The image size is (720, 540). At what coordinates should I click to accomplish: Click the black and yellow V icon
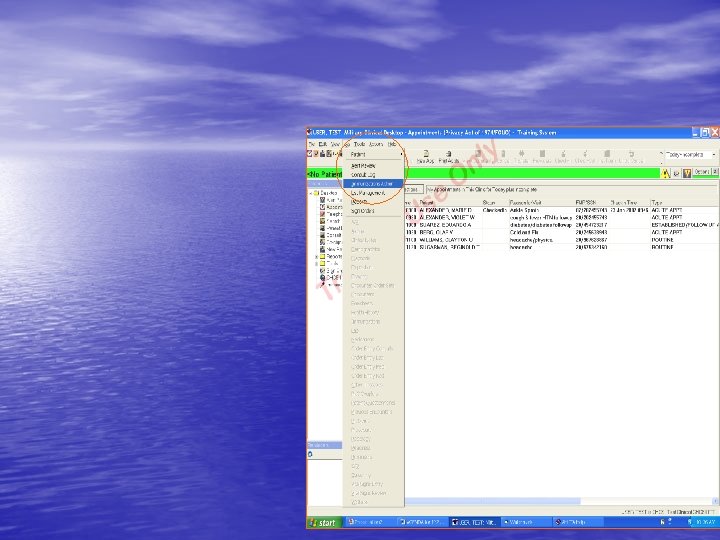[x=687, y=173]
